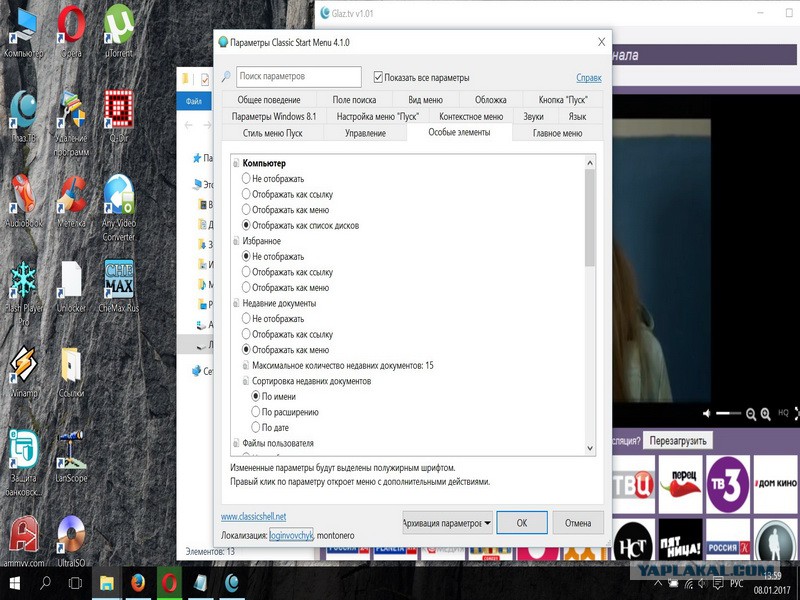Screen dimensions: 800x600
Task: Zoom out in Glaz.tv player
Action: pos(751,414)
